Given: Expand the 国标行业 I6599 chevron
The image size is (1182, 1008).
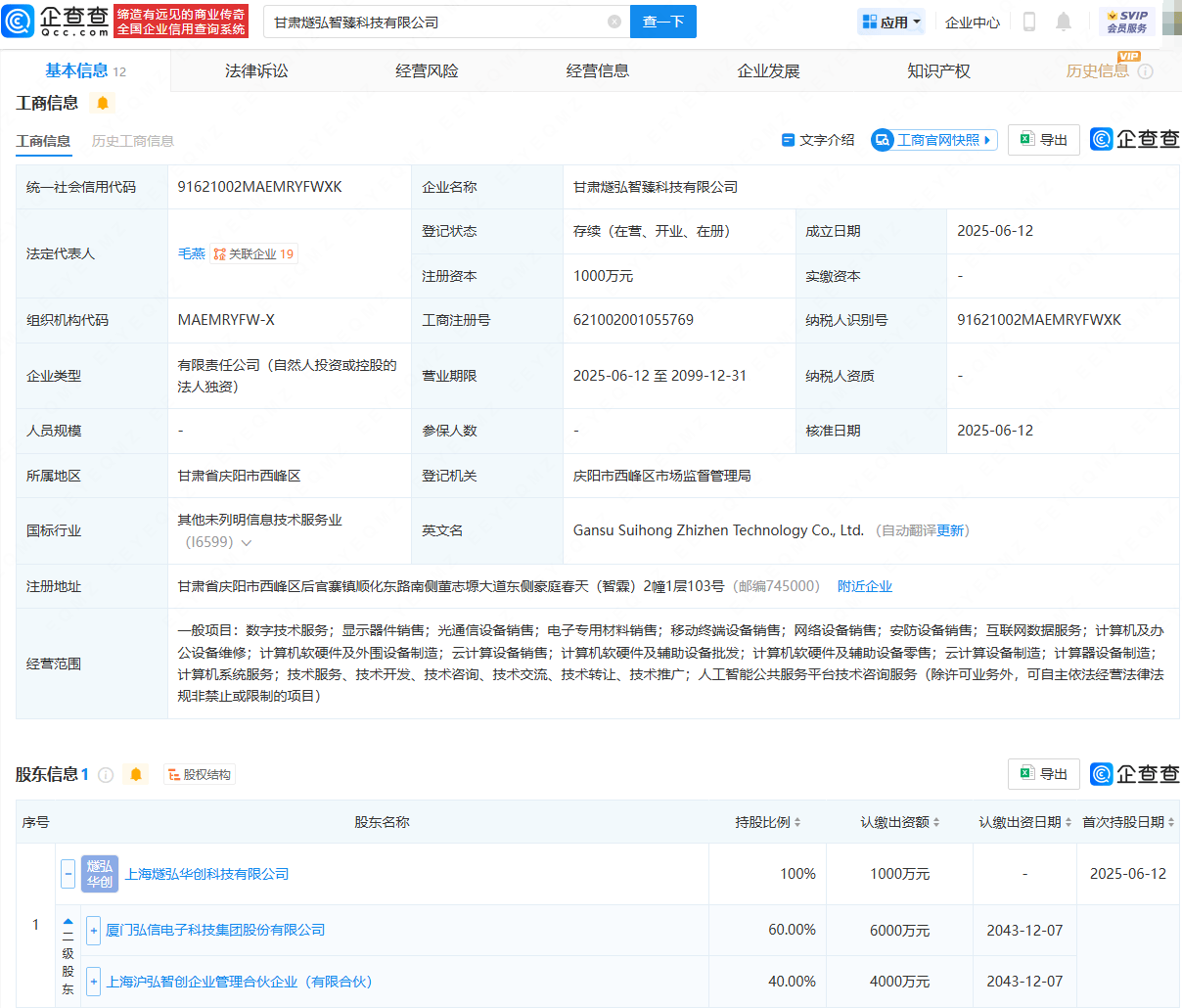Looking at the screenshot, I should click(x=247, y=543).
